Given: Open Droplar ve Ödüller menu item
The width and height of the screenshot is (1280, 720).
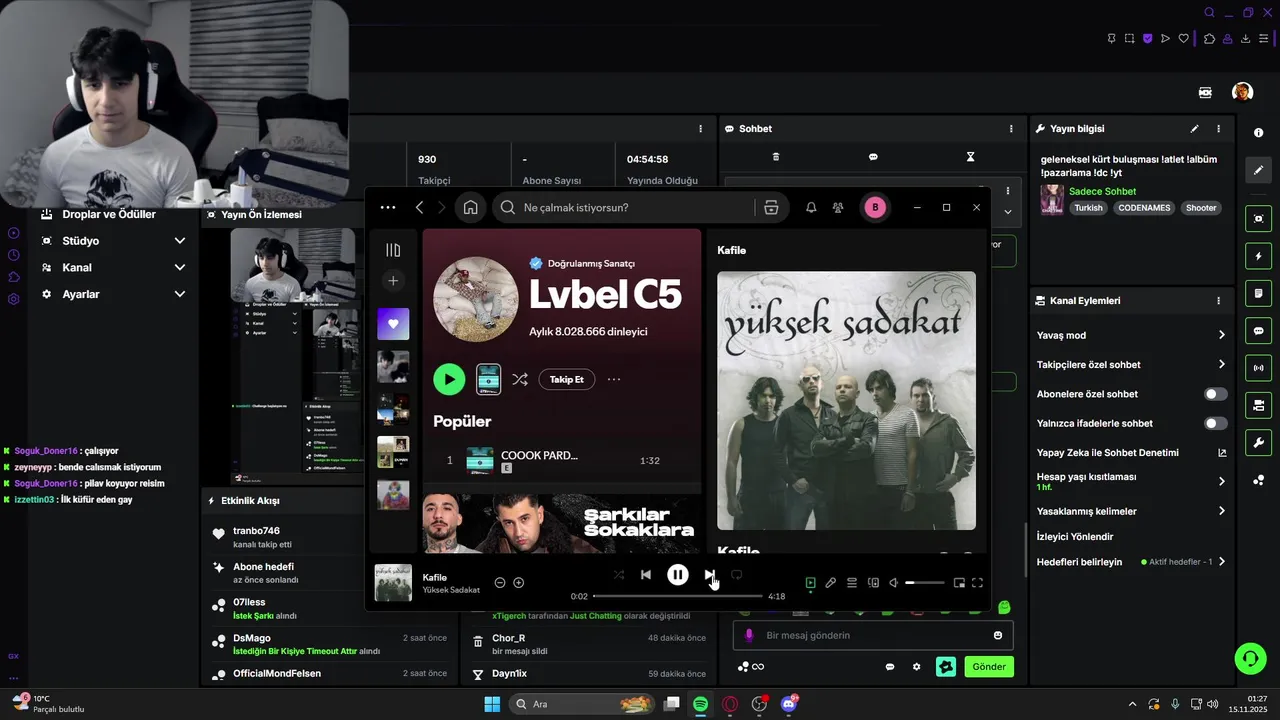Looking at the screenshot, I should pyautogui.click(x=98, y=214).
